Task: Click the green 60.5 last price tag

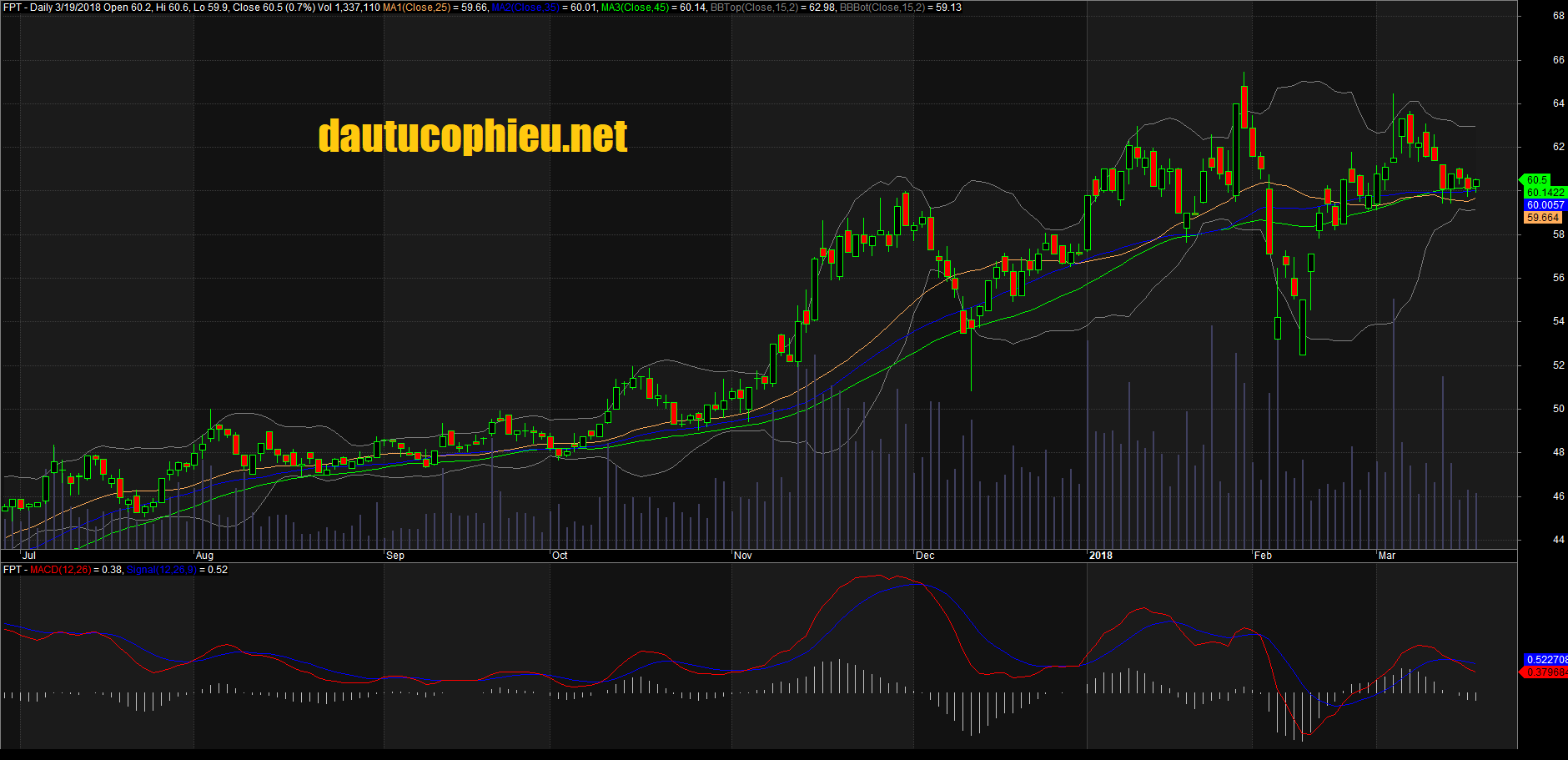Action: point(1536,180)
